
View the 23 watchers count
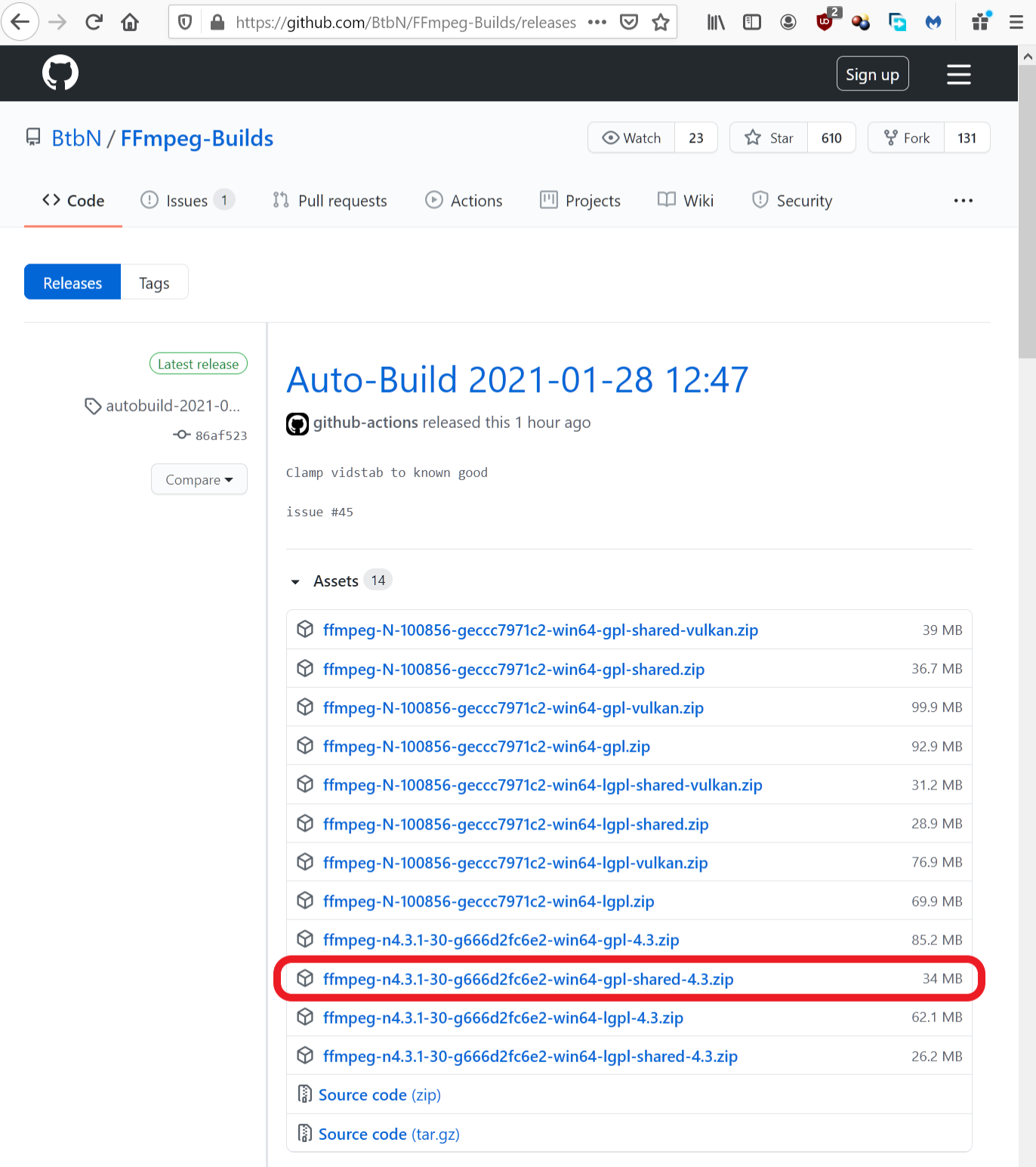(x=696, y=137)
